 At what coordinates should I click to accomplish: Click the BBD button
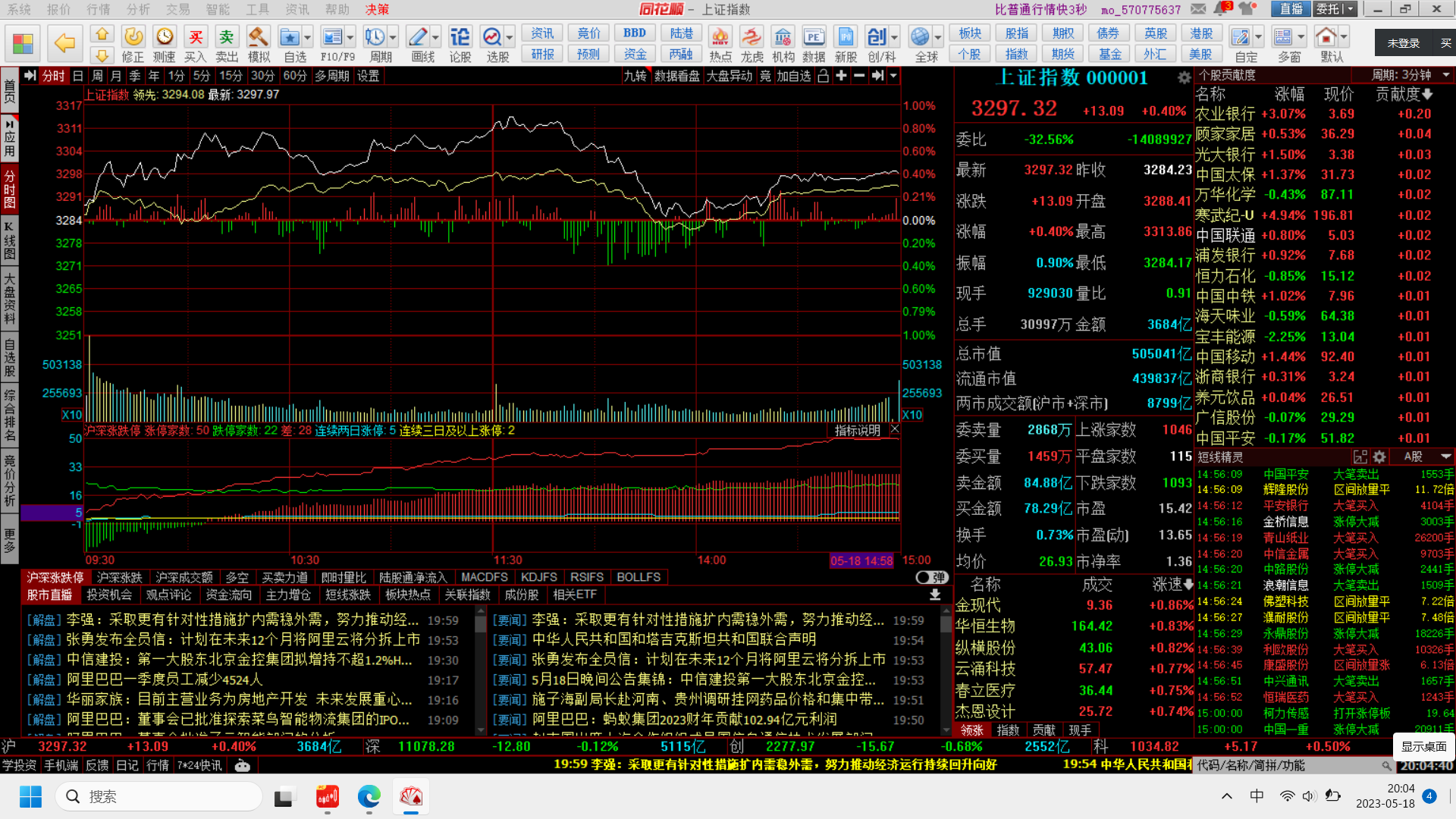pos(635,33)
